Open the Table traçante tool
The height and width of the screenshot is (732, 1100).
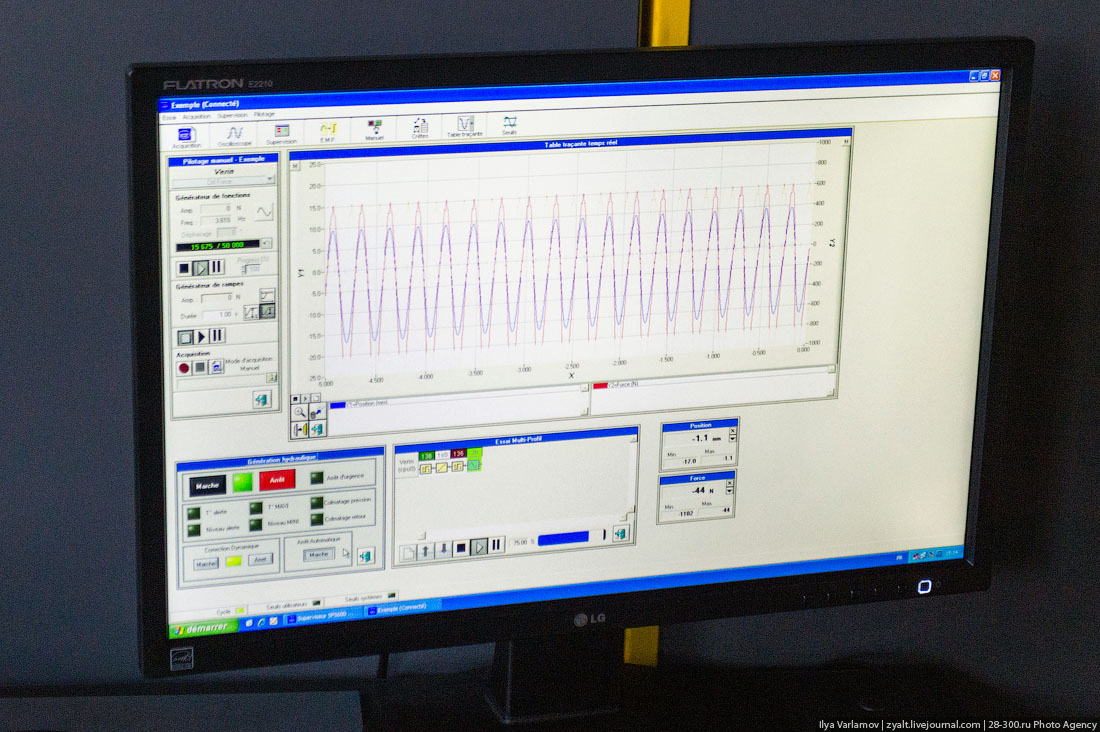click(465, 126)
